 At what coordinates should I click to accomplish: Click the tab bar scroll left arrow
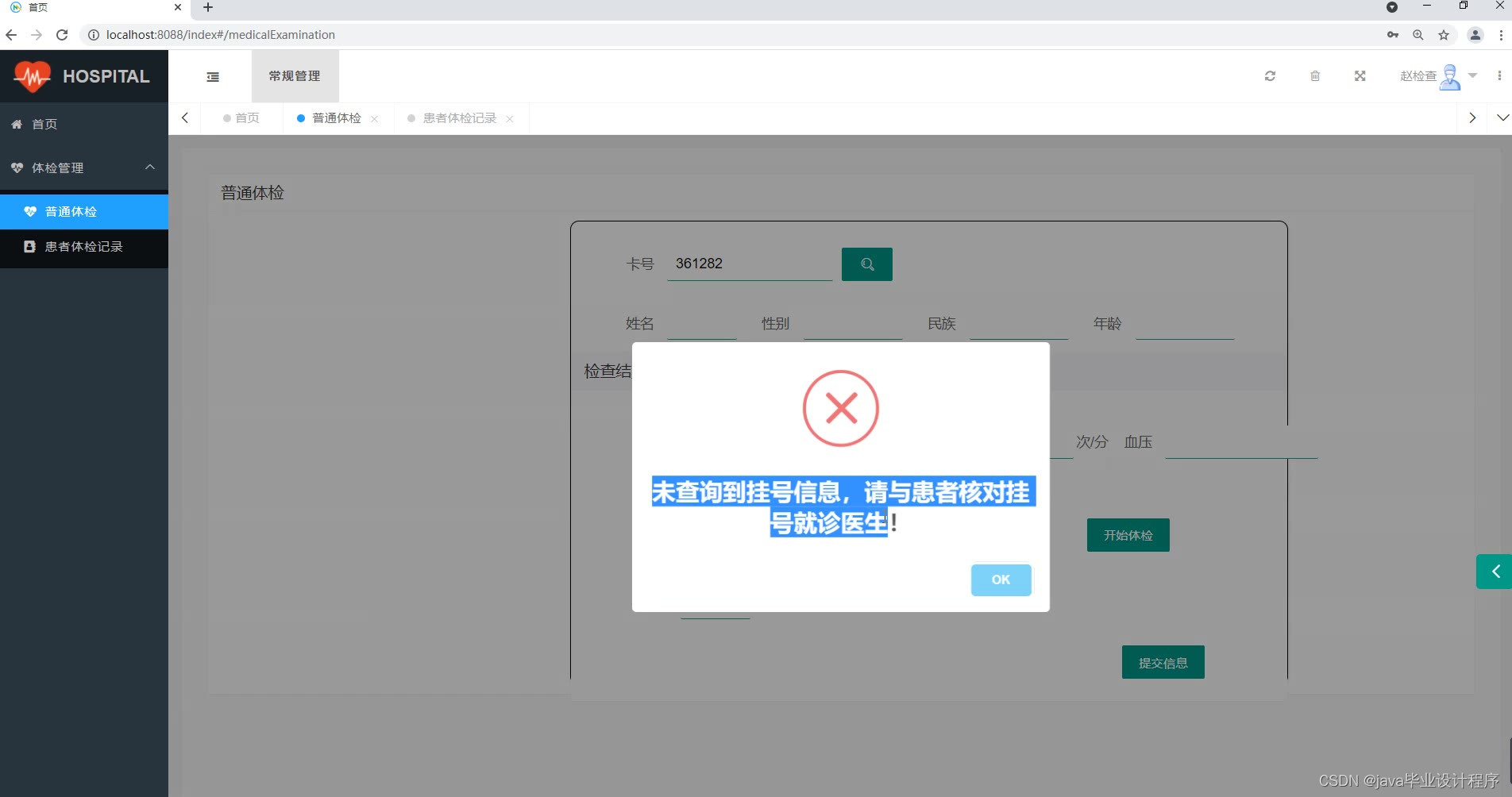pos(185,118)
